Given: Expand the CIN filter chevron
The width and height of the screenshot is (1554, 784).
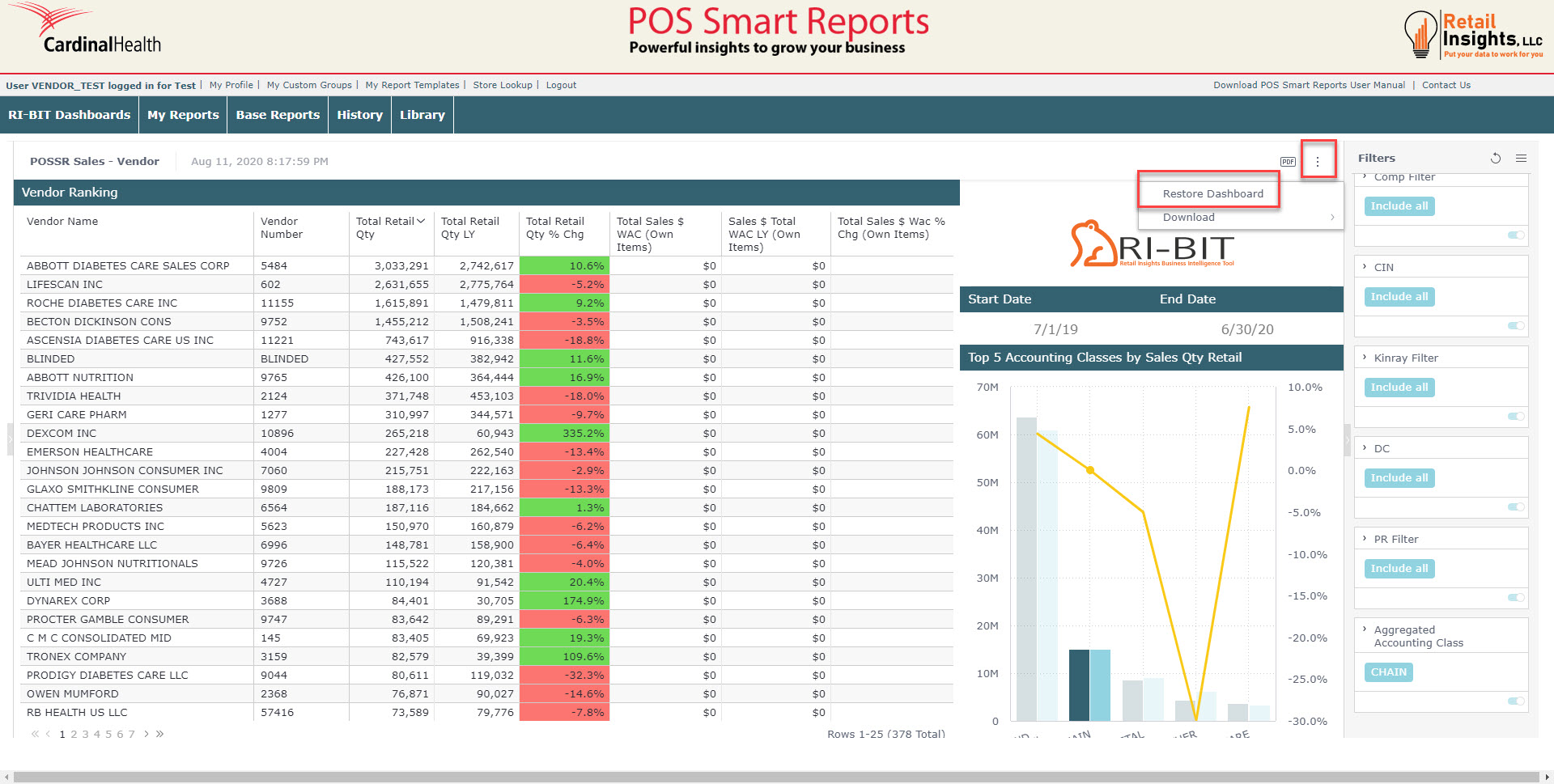Looking at the screenshot, I should [1365, 267].
